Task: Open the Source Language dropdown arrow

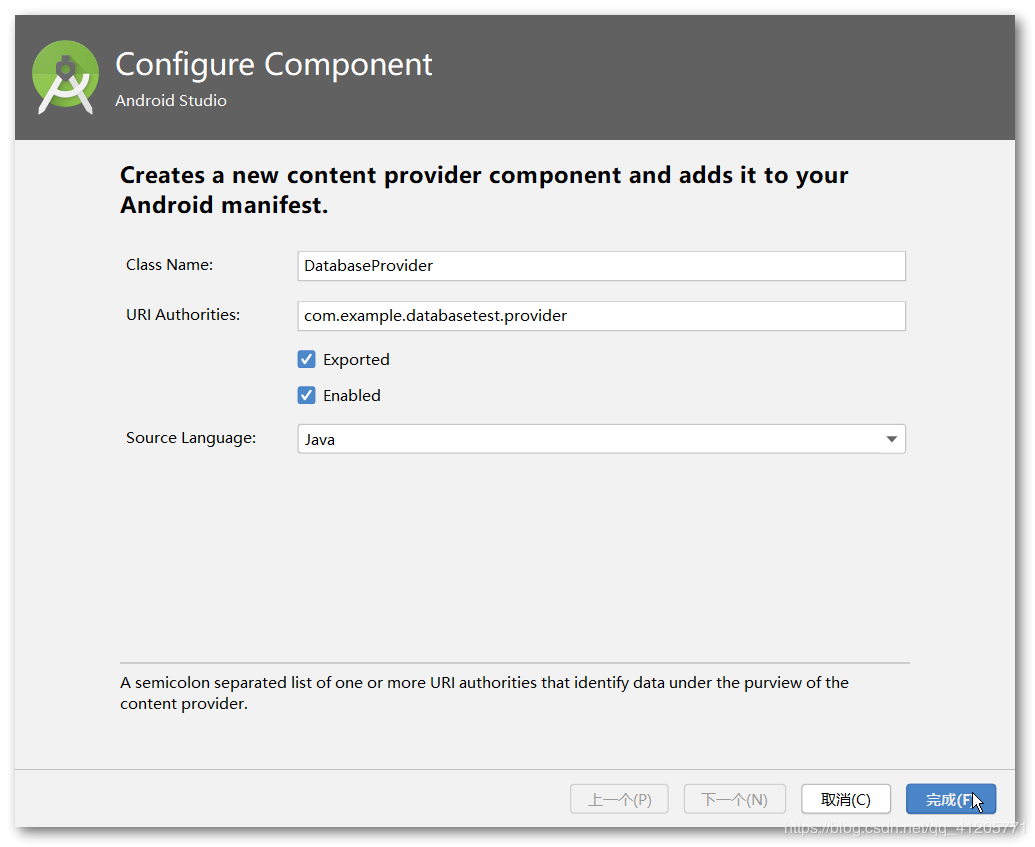Action: click(x=891, y=439)
